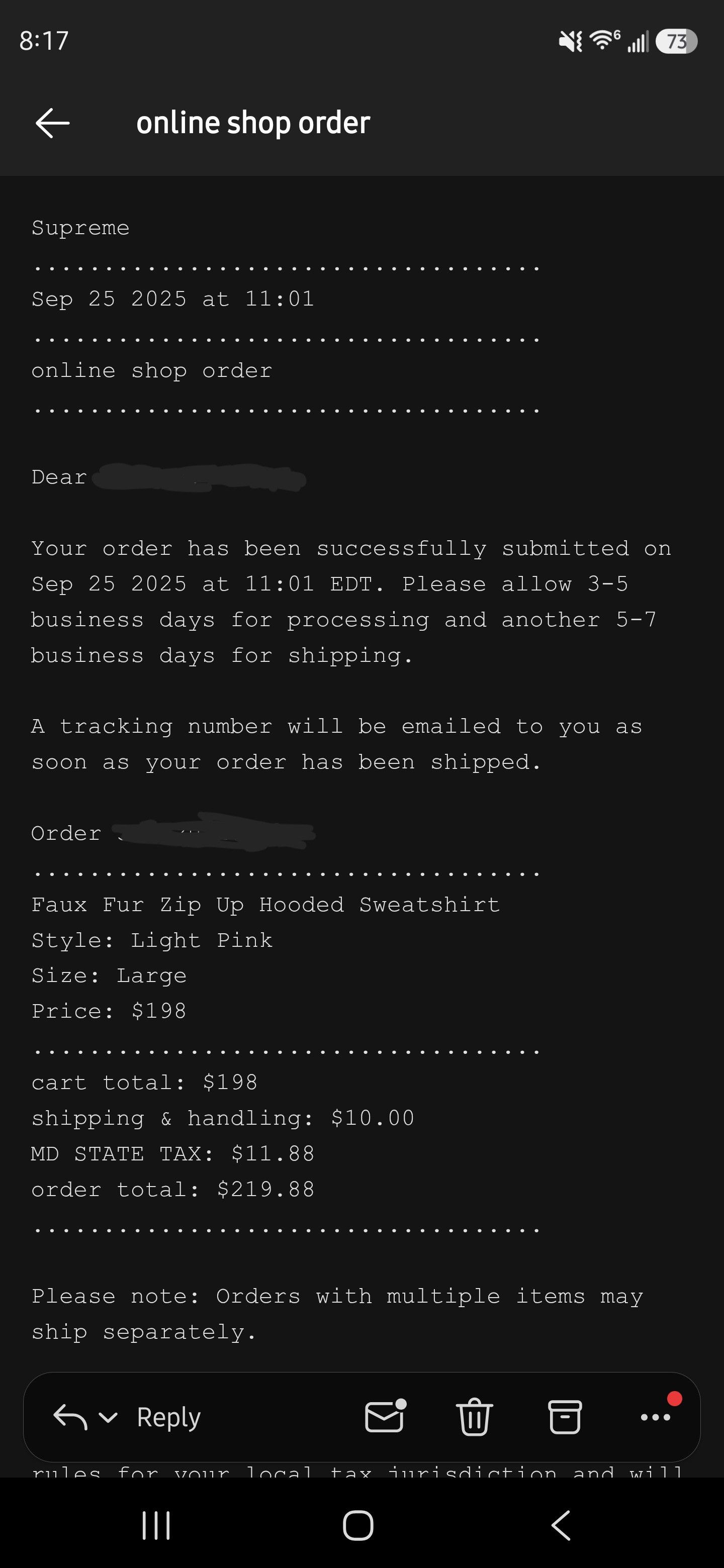
Task: Tap the back arrow in header
Action: tap(53, 124)
